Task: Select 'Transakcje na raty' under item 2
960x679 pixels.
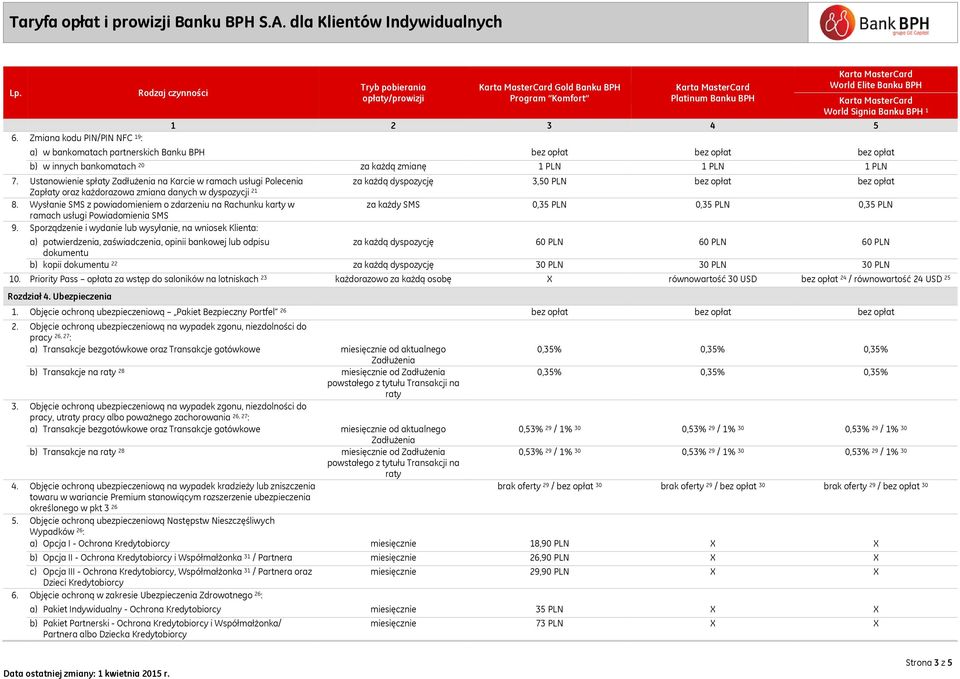Action: tap(84, 372)
